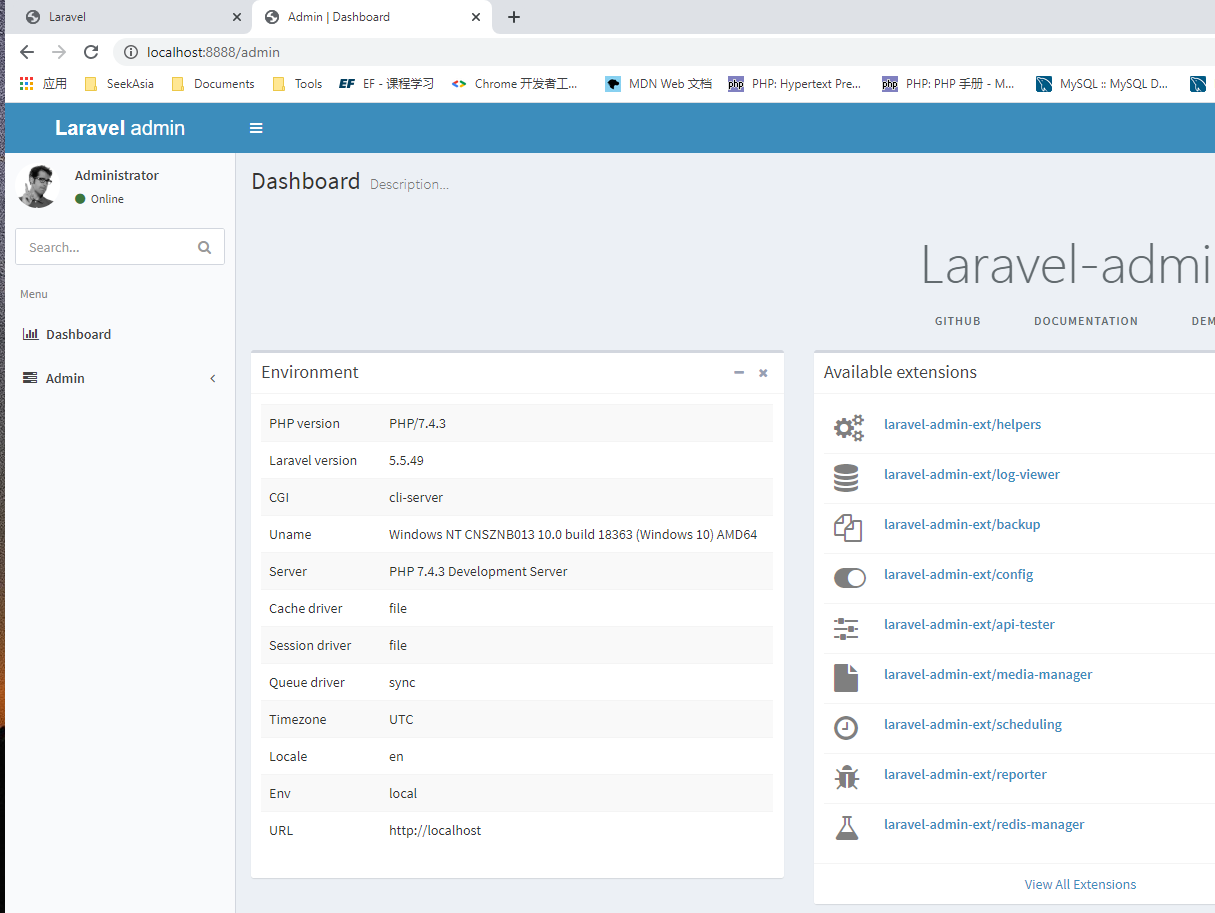Click the flask icon for redis-manager extension

[846, 828]
